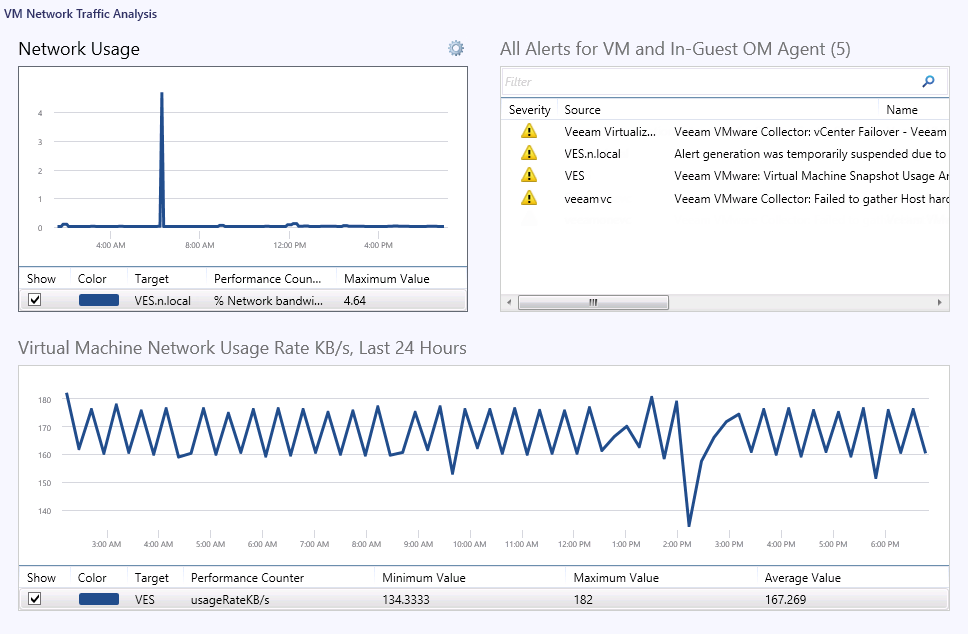Click the alerts filter search magnifier
968x634 pixels.
point(928,82)
